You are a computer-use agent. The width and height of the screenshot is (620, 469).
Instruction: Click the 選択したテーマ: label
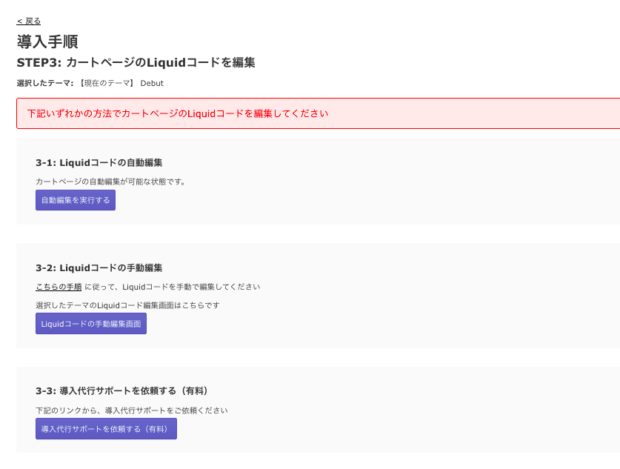pos(45,83)
